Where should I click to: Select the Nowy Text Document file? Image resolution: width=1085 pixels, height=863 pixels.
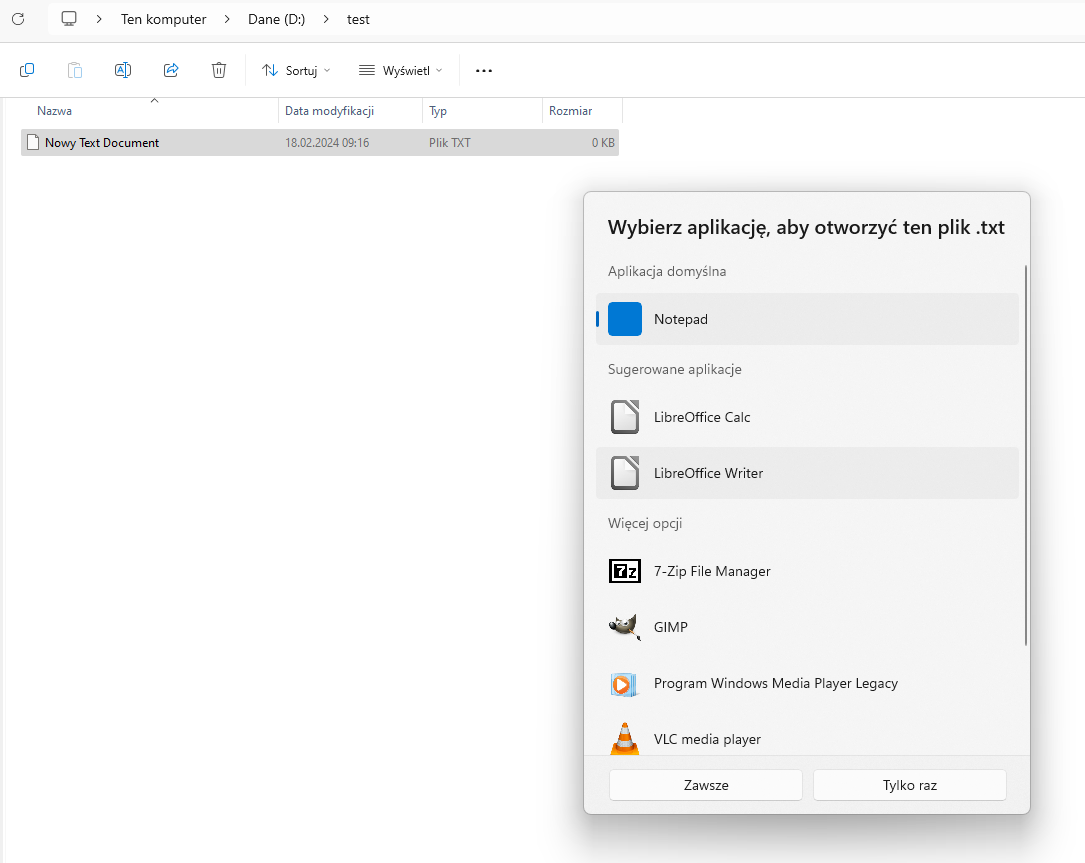tap(102, 143)
